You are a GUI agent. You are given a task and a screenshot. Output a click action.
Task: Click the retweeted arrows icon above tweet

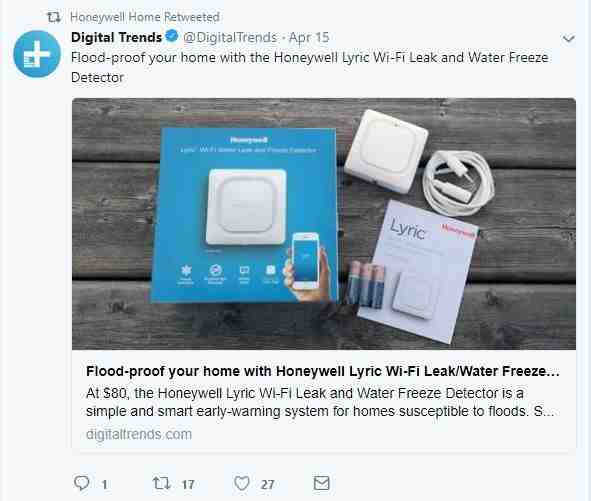tap(54, 17)
